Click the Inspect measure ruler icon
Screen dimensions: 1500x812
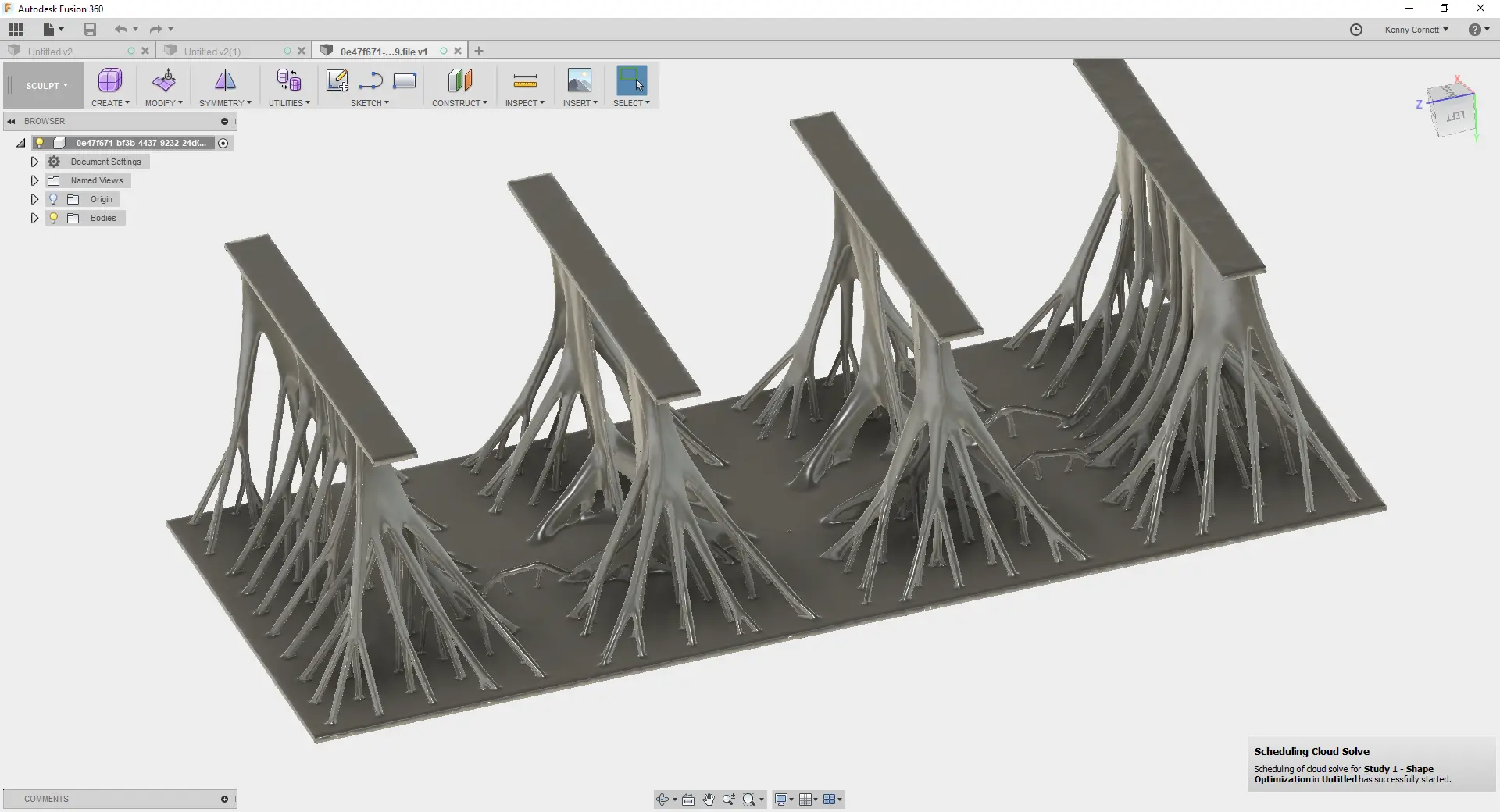[525, 80]
